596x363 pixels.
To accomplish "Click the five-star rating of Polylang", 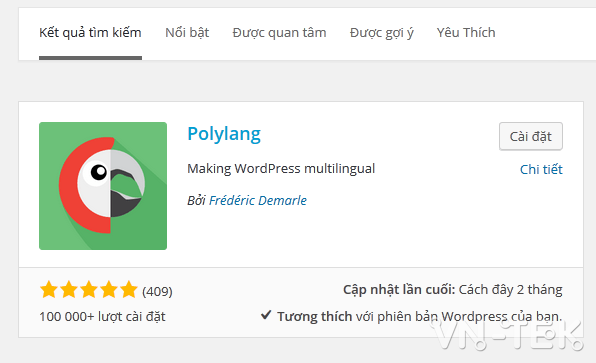I will point(89,290).
